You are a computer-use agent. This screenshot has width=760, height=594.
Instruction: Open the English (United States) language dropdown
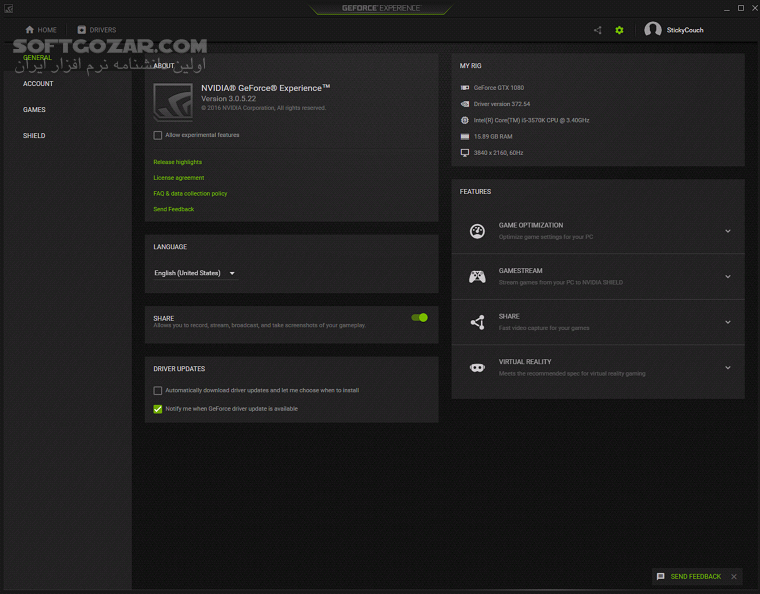click(x=195, y=273)
